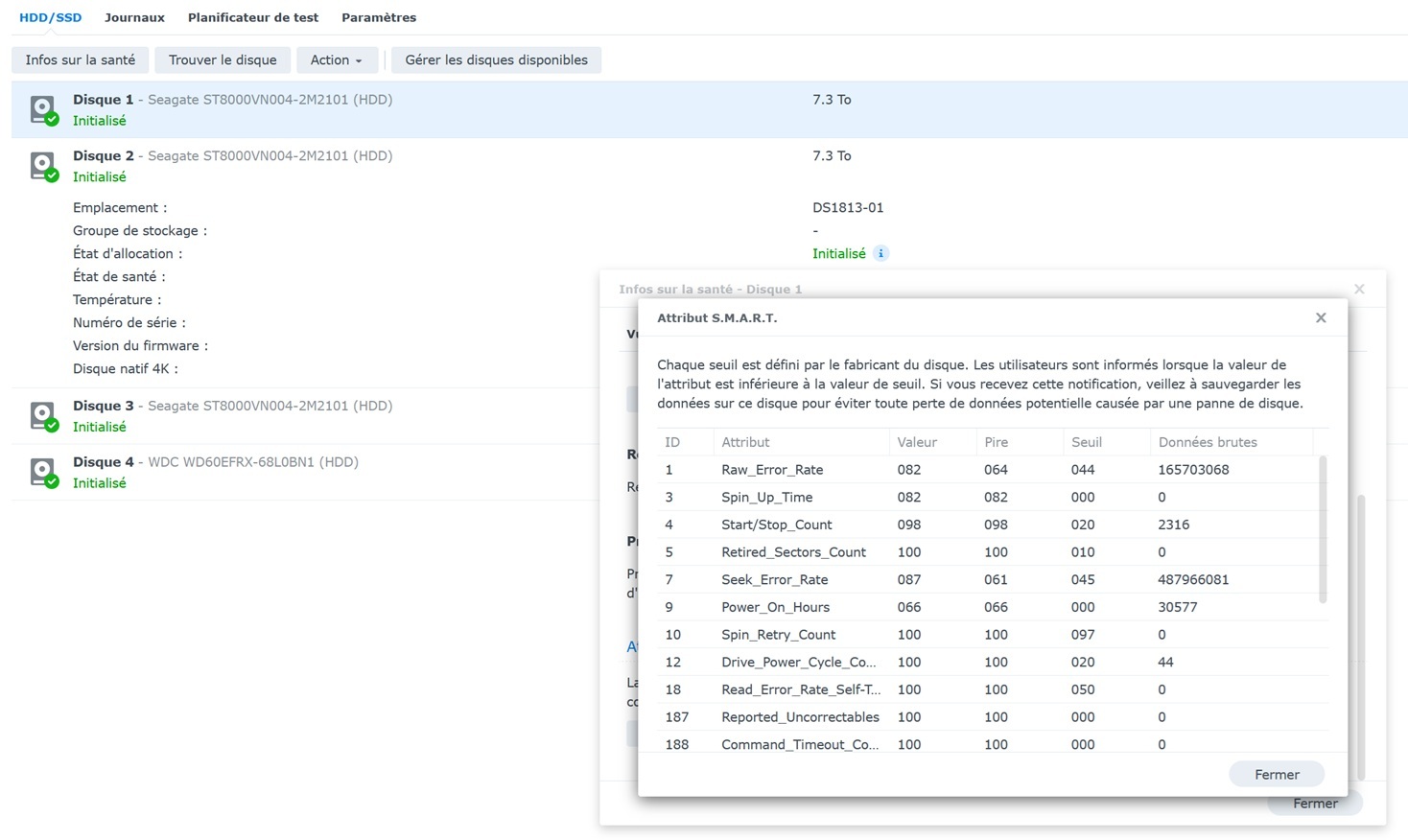Click raw value 30577

coord(1177,607)
